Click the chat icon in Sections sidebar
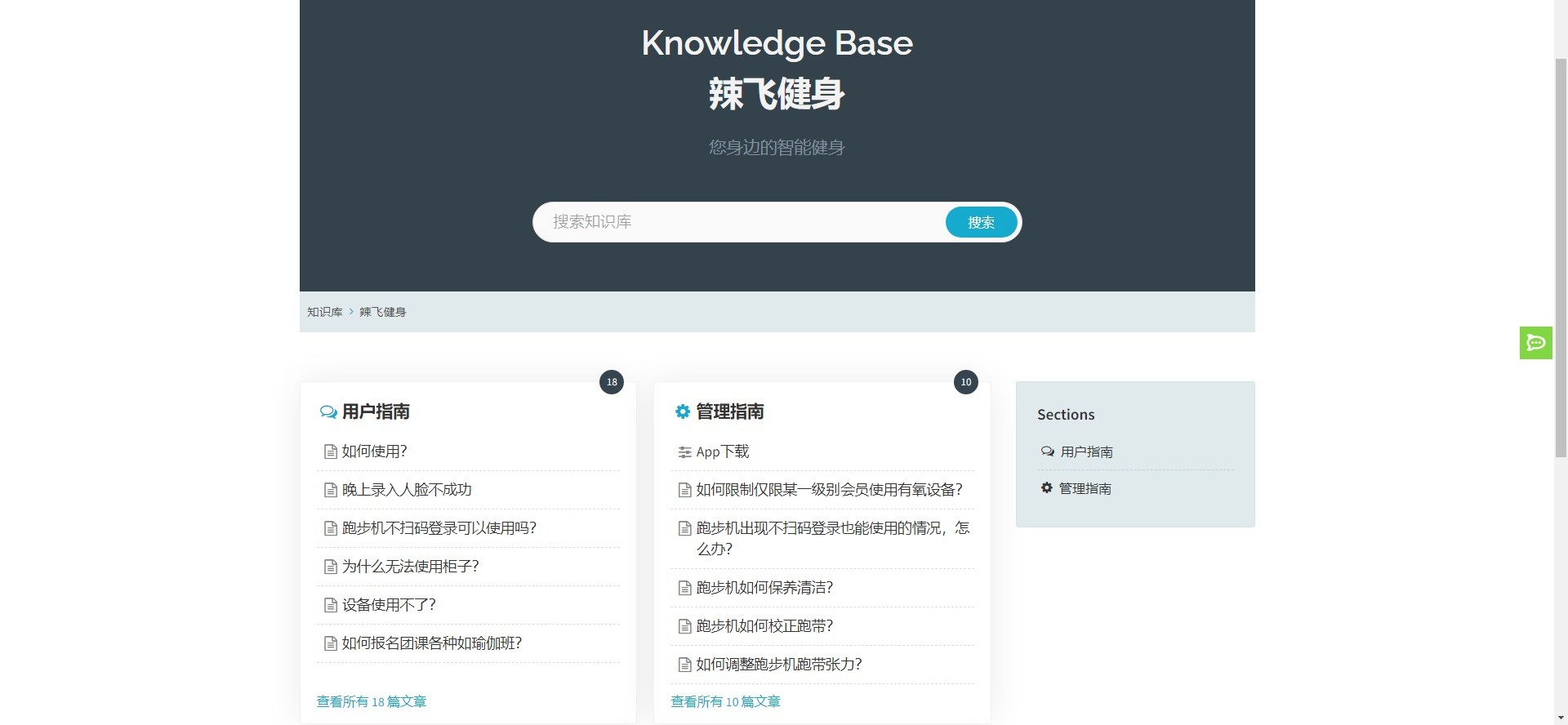 coord(1047,451)
